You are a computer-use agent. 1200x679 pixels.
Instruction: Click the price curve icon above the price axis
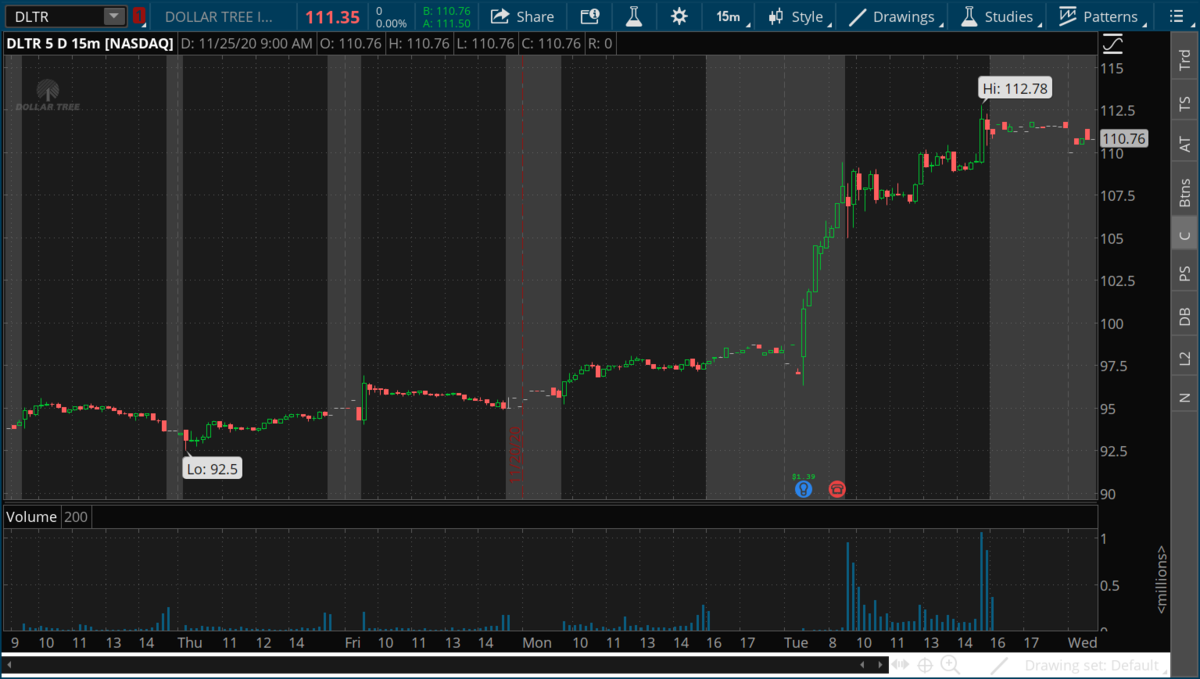1112,44
